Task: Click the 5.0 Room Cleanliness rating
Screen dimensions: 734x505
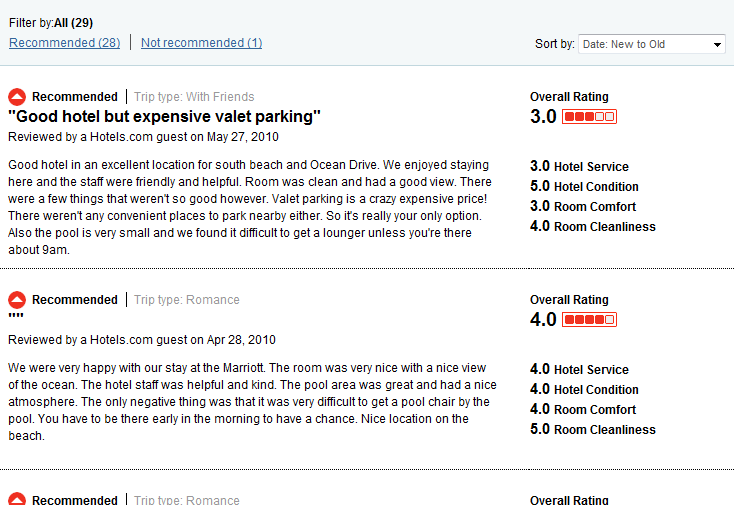Action: (592, 430)
